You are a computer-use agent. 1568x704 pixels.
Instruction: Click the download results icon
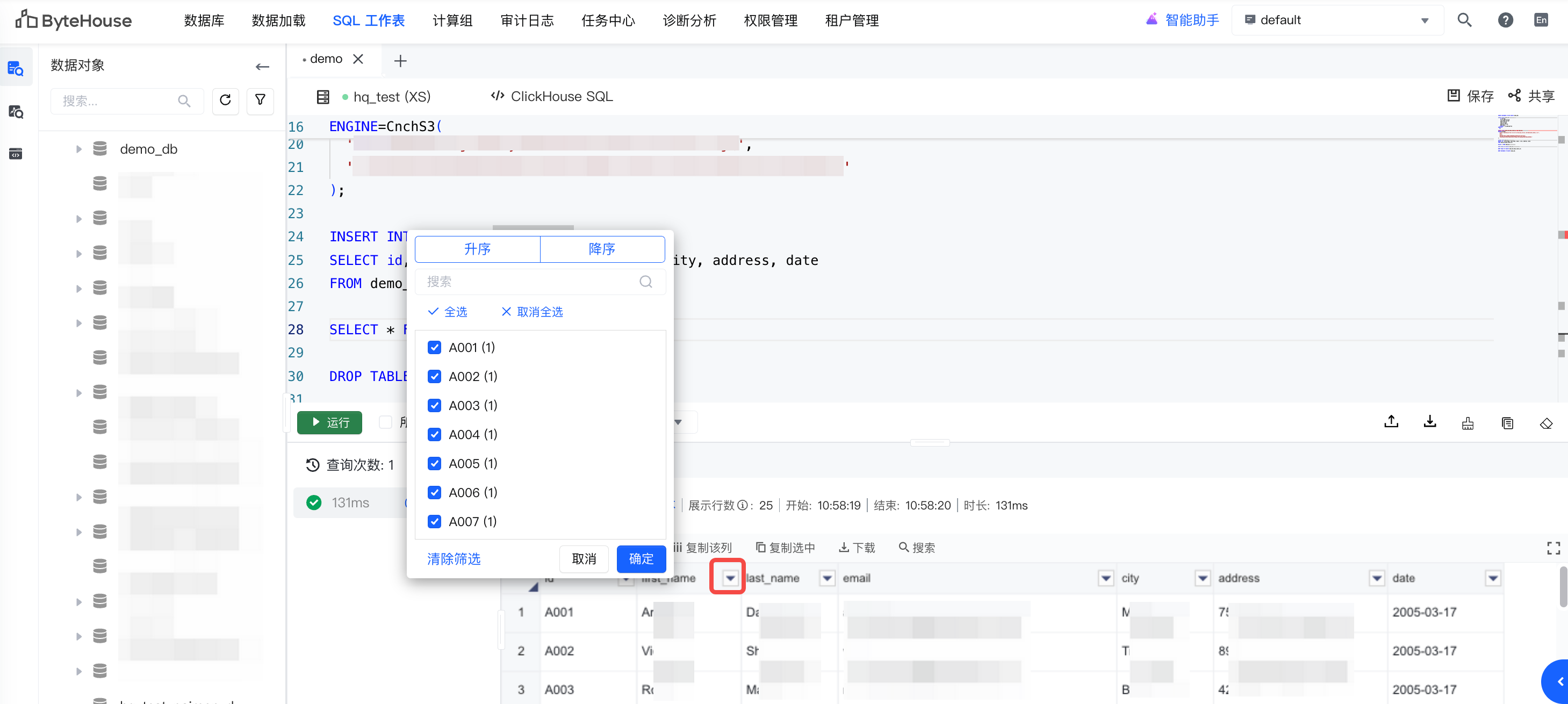[1429, 422]
